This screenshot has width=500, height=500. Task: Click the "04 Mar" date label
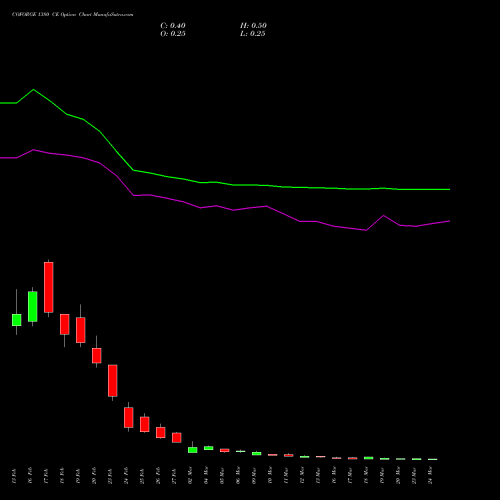click(206, 476)
